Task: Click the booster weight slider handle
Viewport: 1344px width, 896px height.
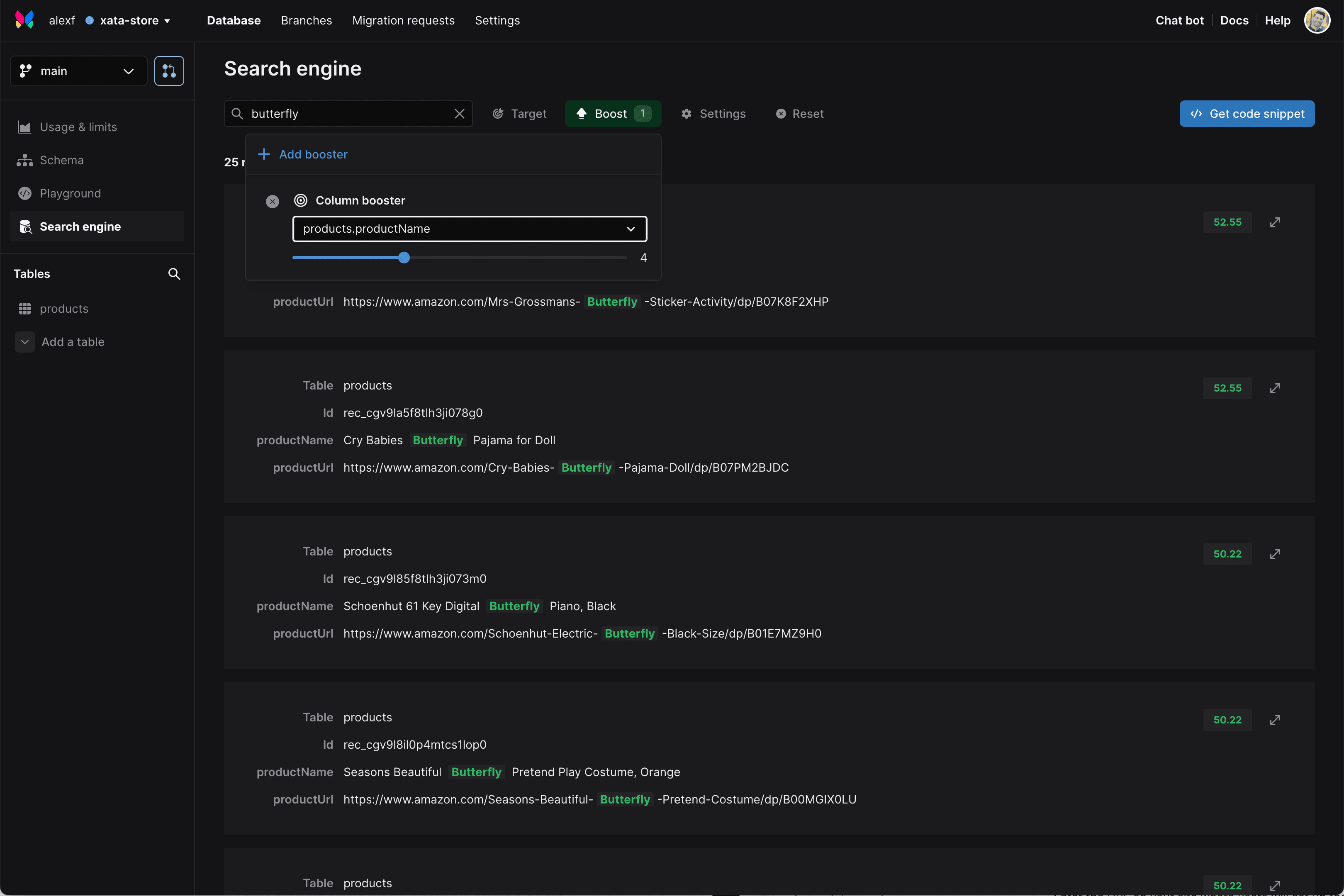Action: (x=404, y=258)
